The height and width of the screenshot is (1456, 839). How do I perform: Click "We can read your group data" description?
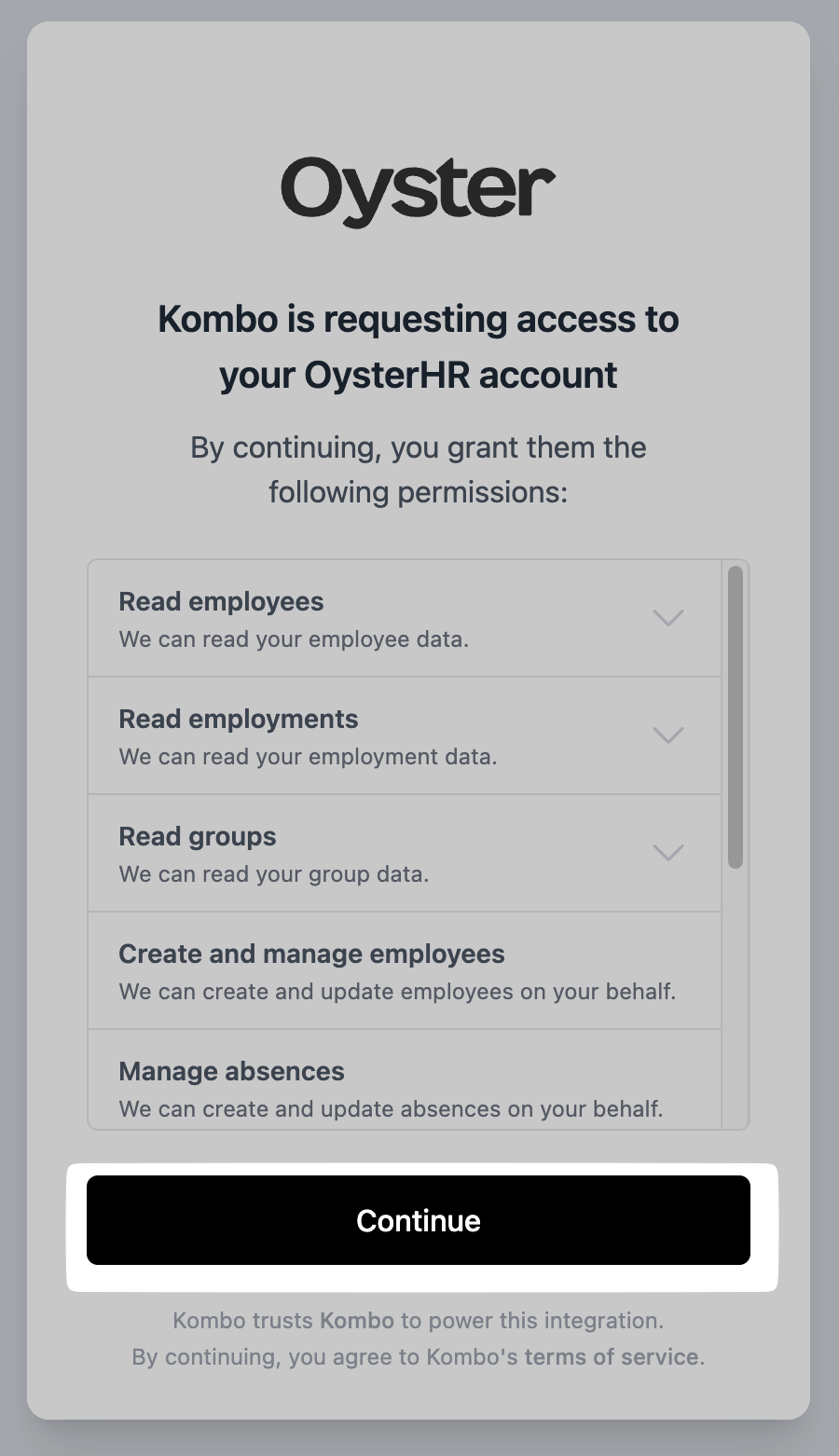click(x=273, y=875)
